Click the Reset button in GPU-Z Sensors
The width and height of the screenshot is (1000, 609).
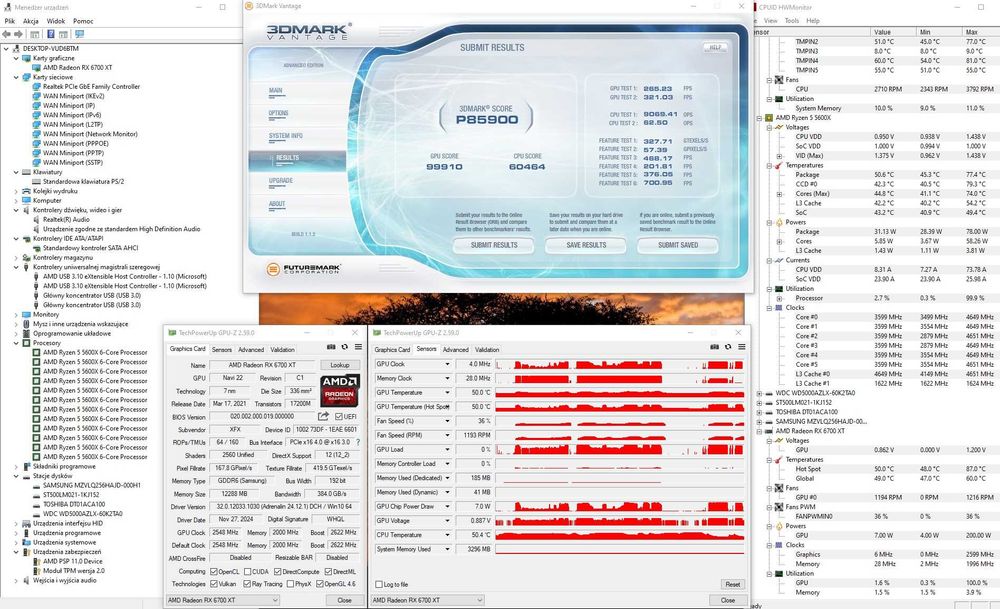point(733,584)
